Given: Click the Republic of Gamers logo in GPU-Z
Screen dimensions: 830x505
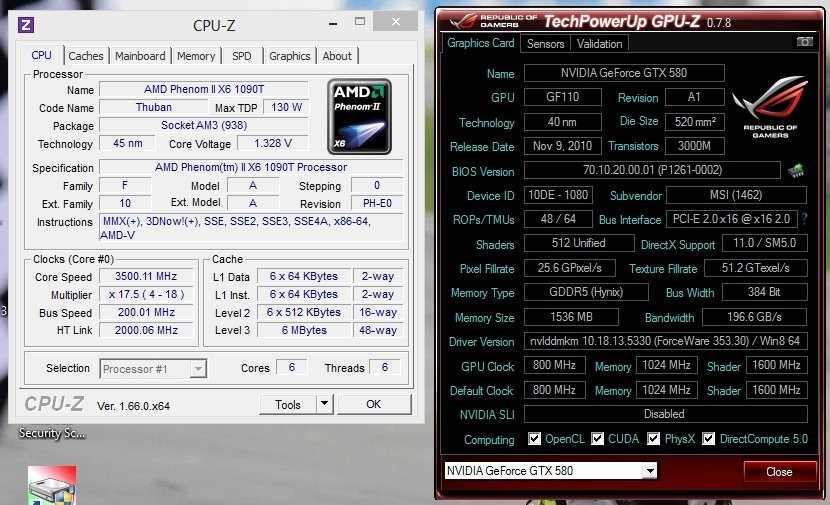Looking at the screenshot, I should click(770, 108).
